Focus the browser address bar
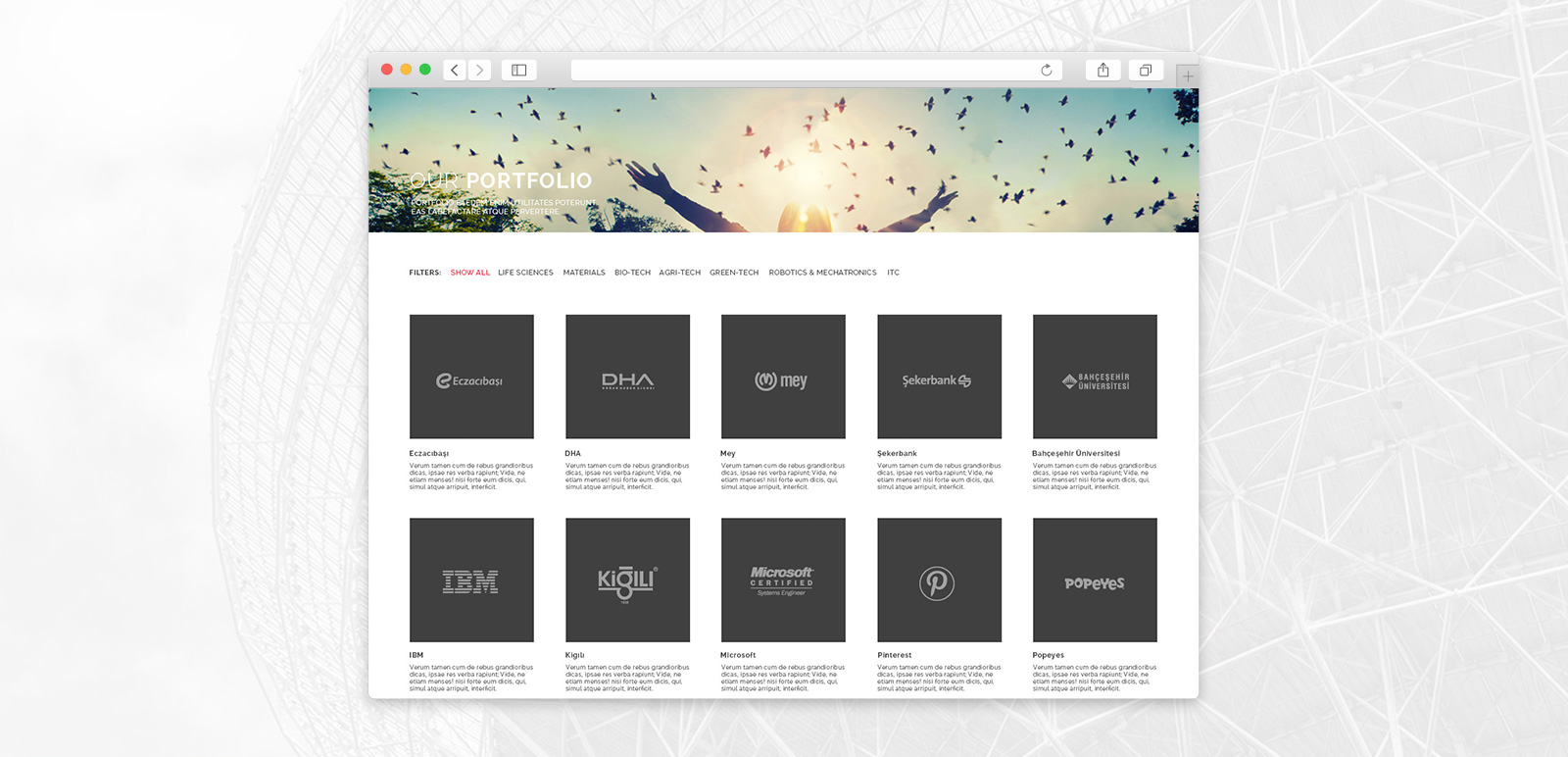Image resolution: width=1568 pixels, height=757 pixels. pos(816,70)
